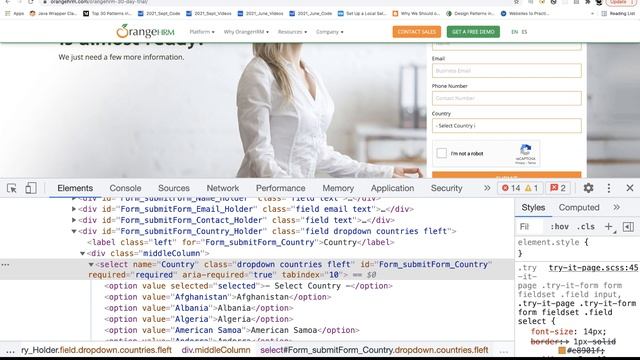
Task: Click the styles Filter input
Action: coord(530,227)
